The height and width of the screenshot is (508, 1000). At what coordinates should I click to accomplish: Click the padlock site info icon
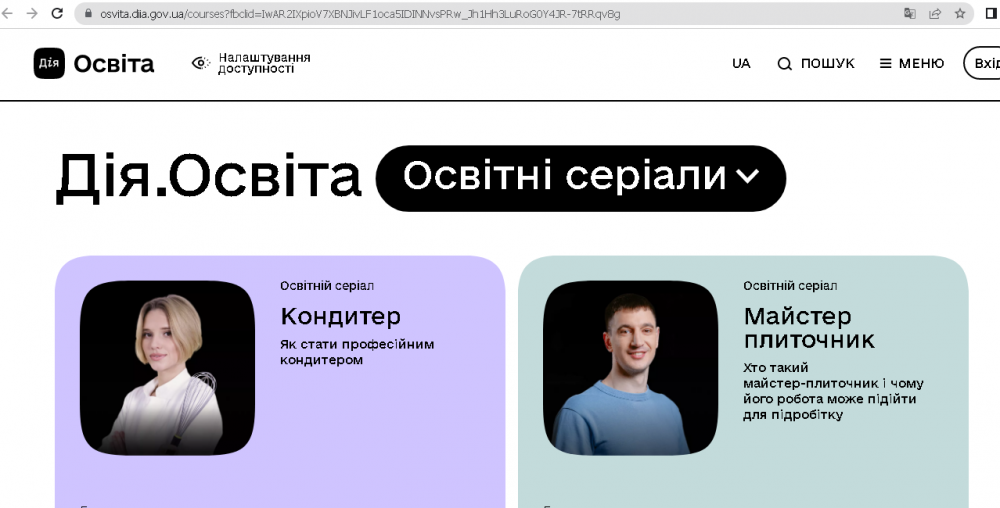tap(87, 14)
